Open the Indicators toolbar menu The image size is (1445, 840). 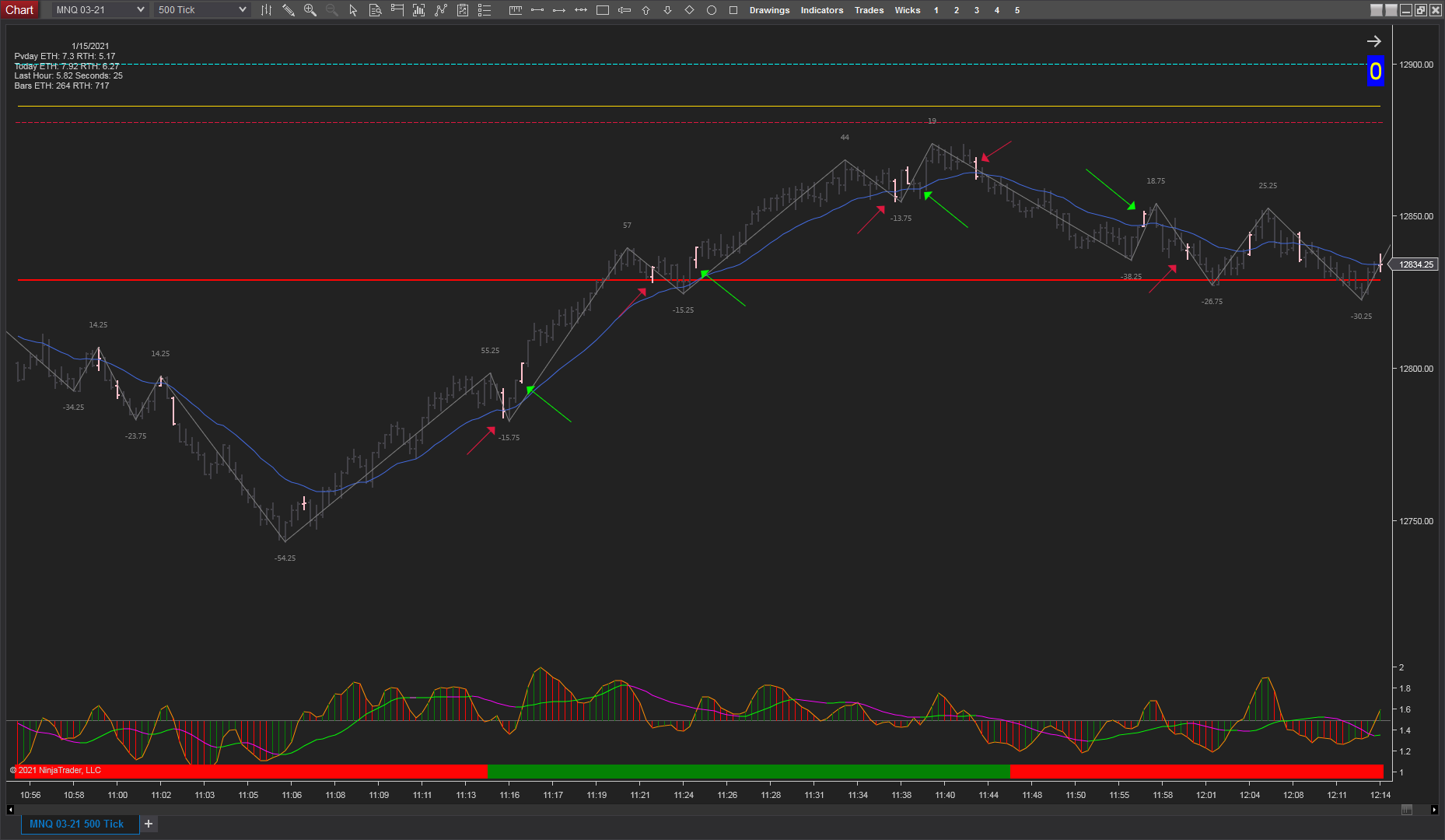click(x=822, y=10)
